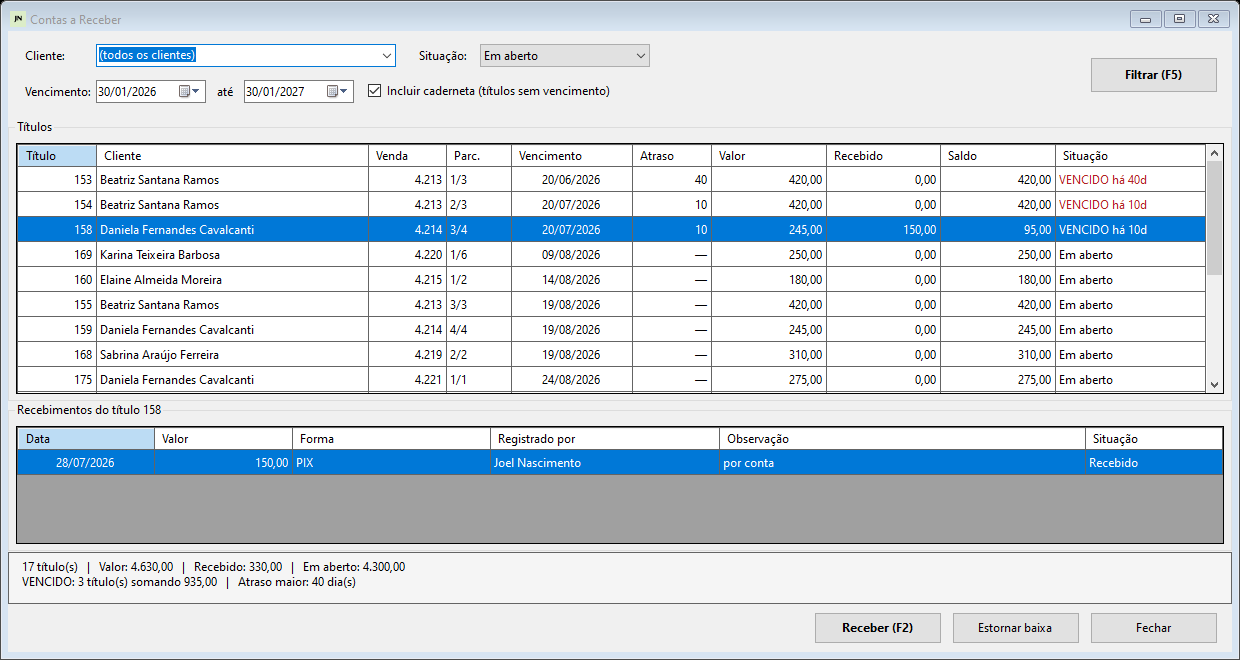Screen dimensions: 1240x660
Task: Click the Fechar button
Action: 1153,628
